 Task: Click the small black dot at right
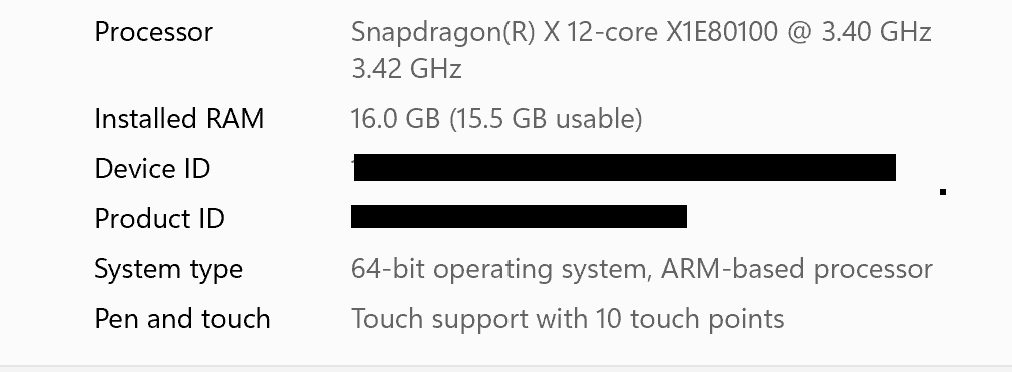(x=943, y=192)
